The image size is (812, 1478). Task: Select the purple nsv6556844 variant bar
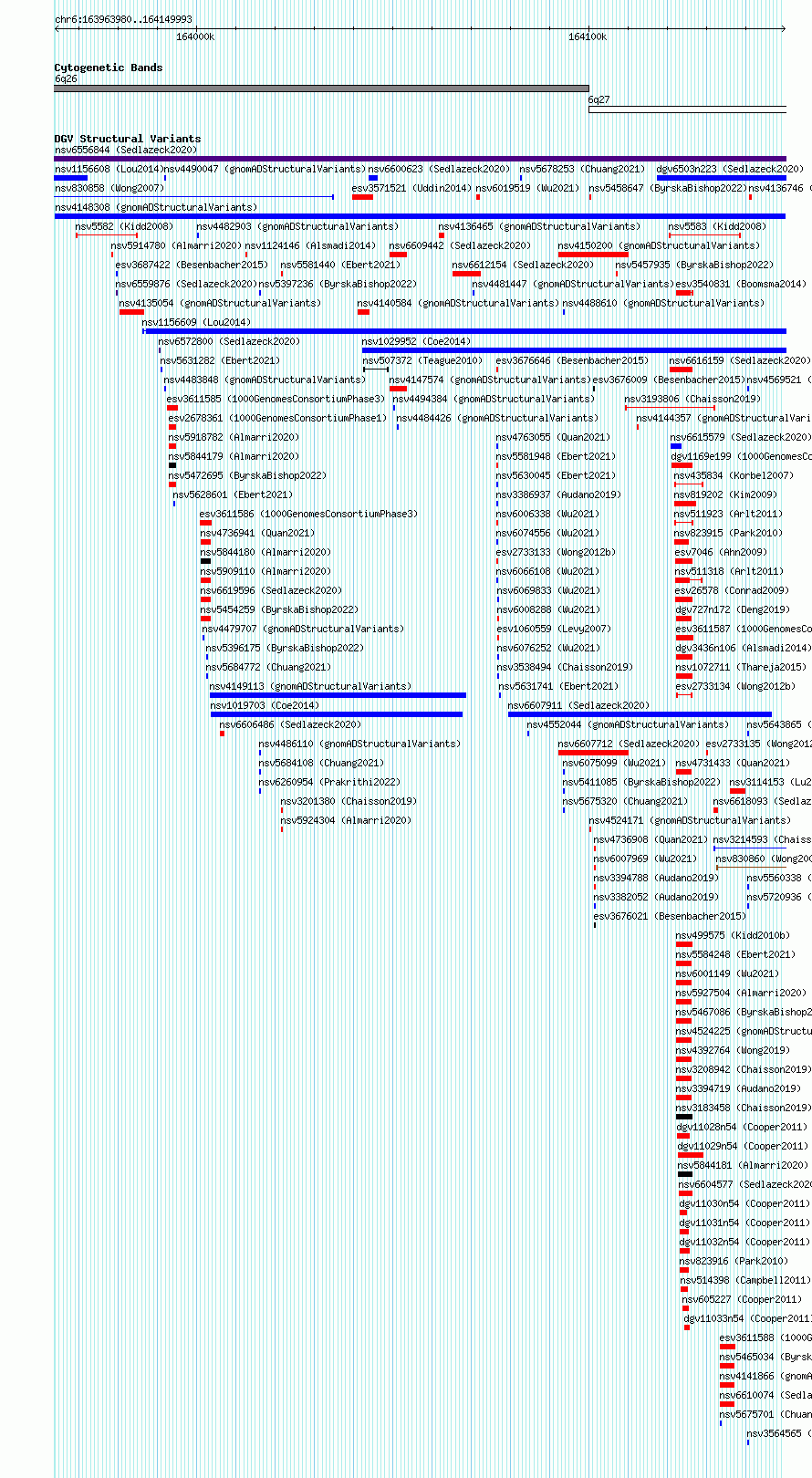420,159
